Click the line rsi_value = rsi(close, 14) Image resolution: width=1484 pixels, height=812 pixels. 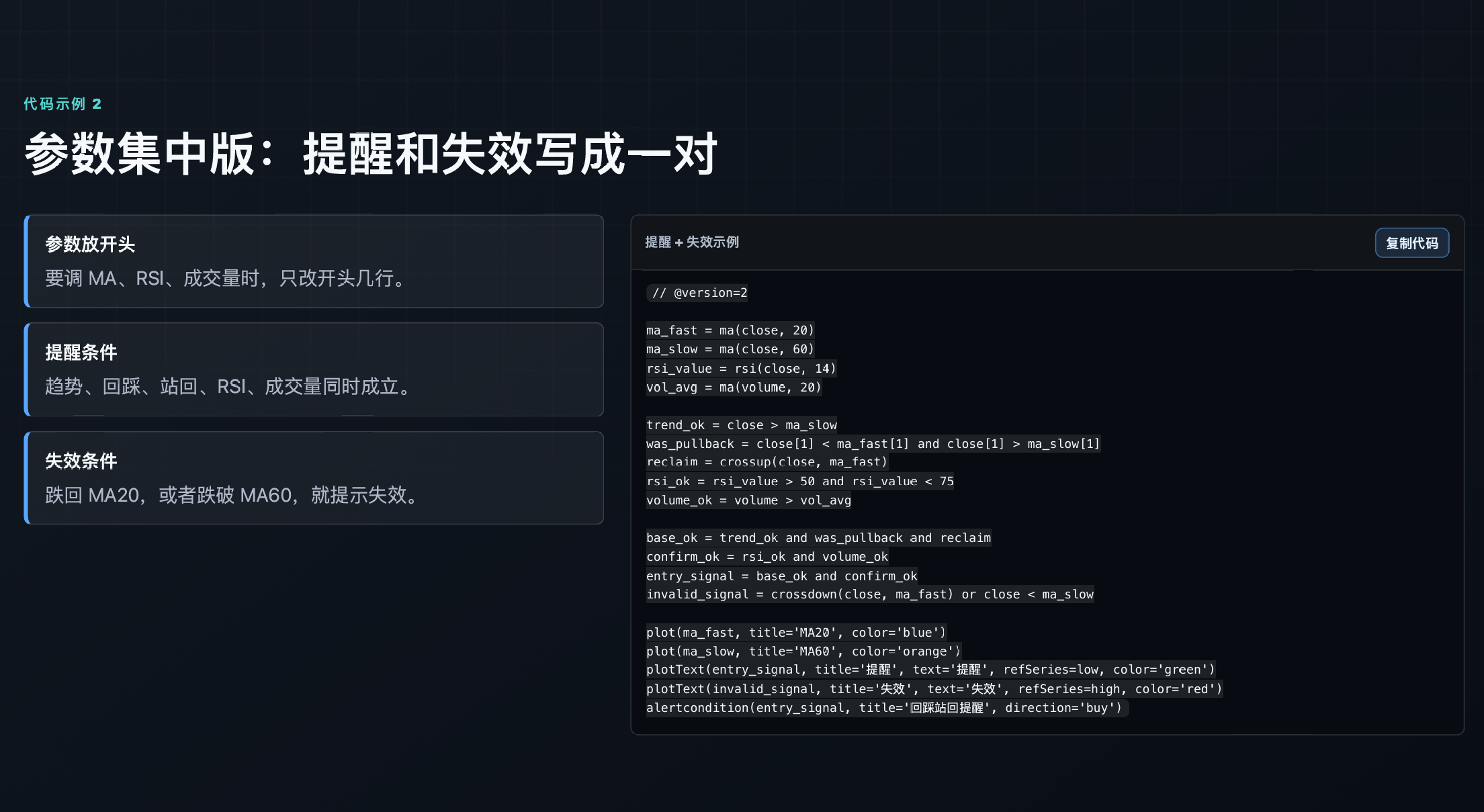(742, 369)
